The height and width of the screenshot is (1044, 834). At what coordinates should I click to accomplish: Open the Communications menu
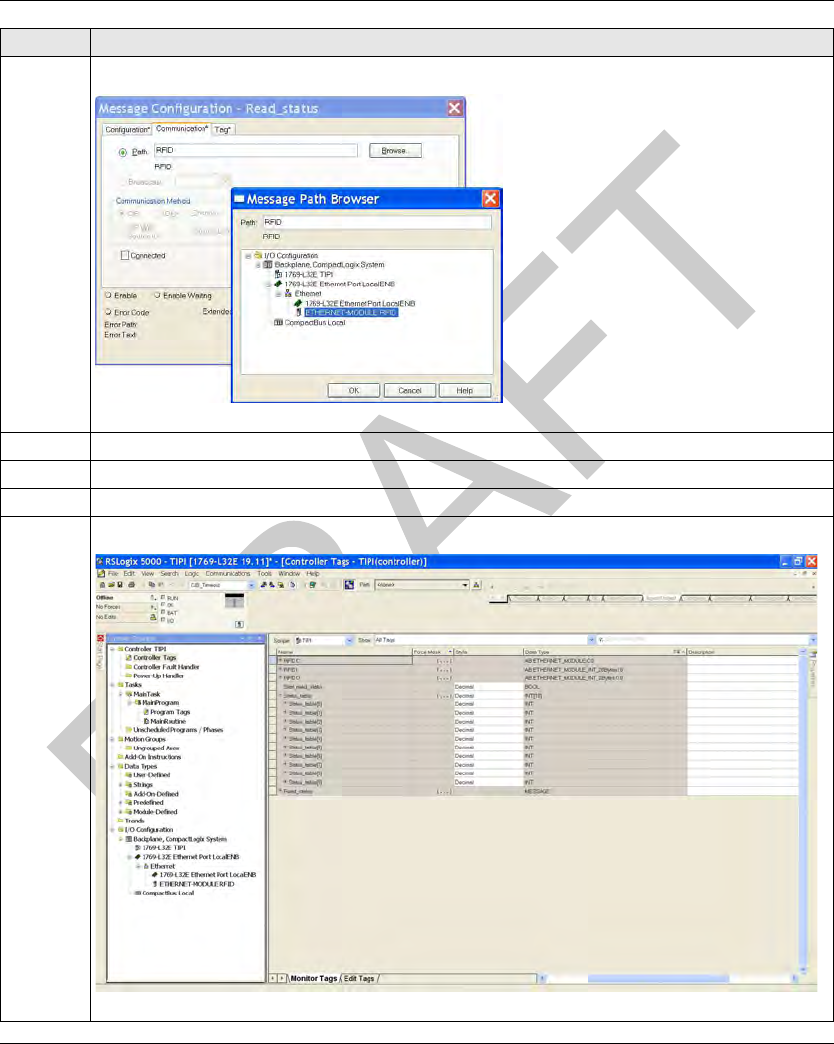coord(228,573)
